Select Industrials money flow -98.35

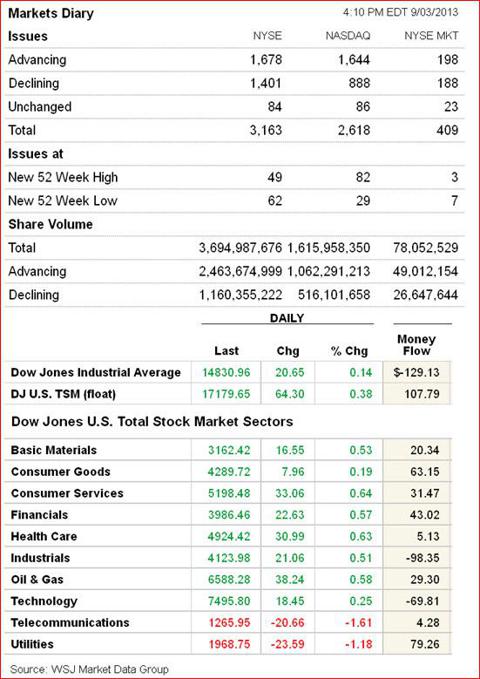pos(423,558)
